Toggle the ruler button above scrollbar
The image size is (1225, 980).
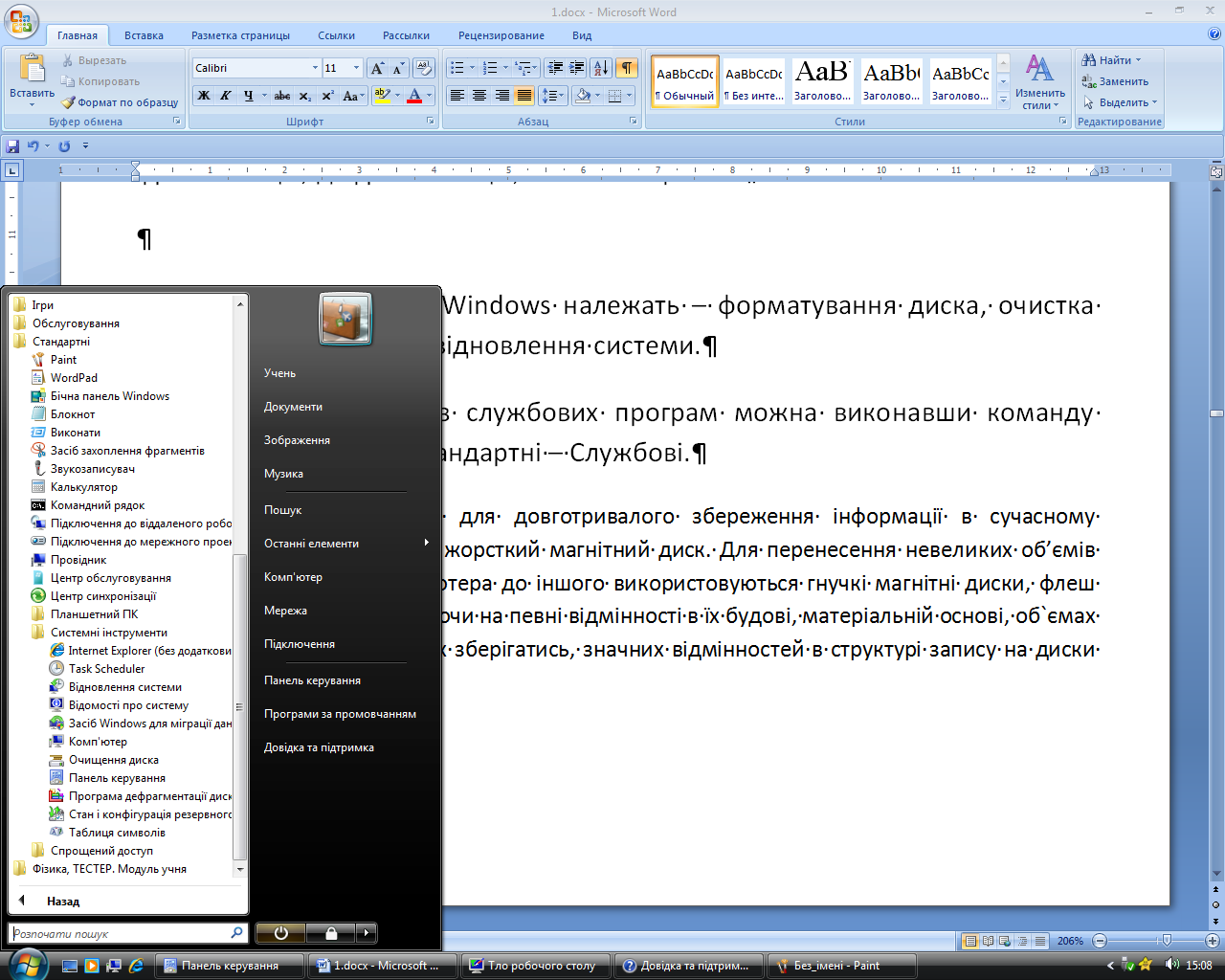(x=1216, y=172)
